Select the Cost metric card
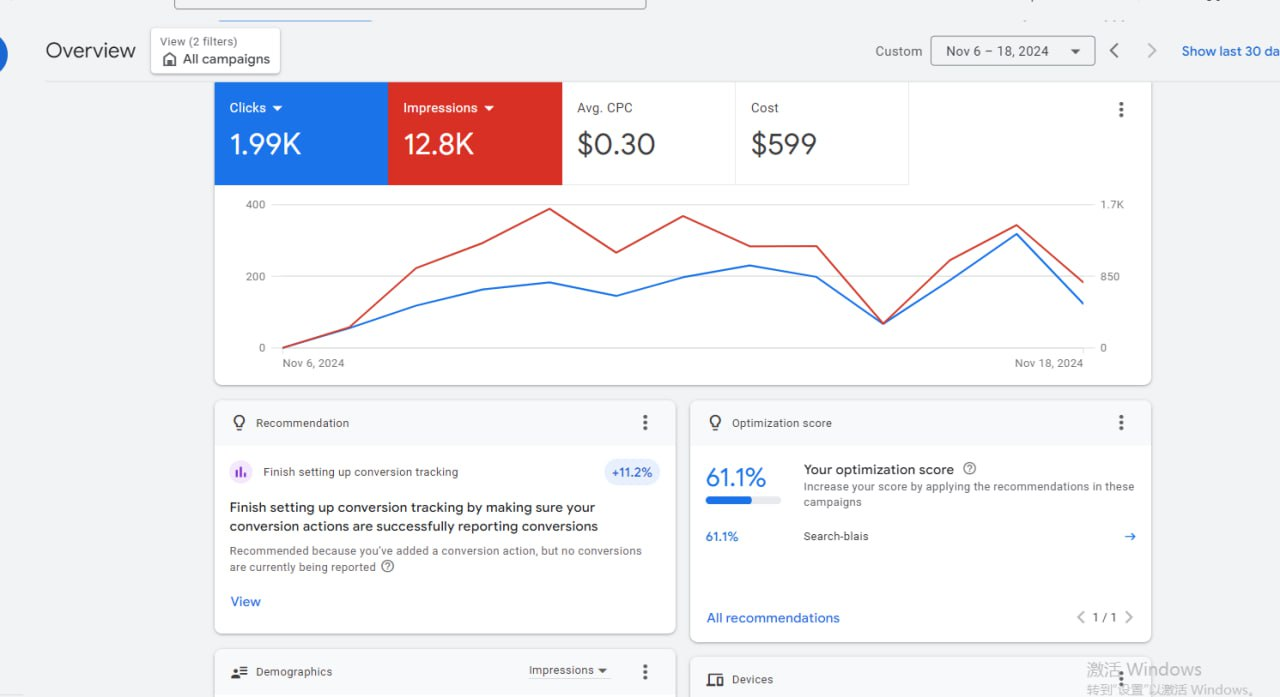This screenshot has height=697, width=1280. [822, 134]
